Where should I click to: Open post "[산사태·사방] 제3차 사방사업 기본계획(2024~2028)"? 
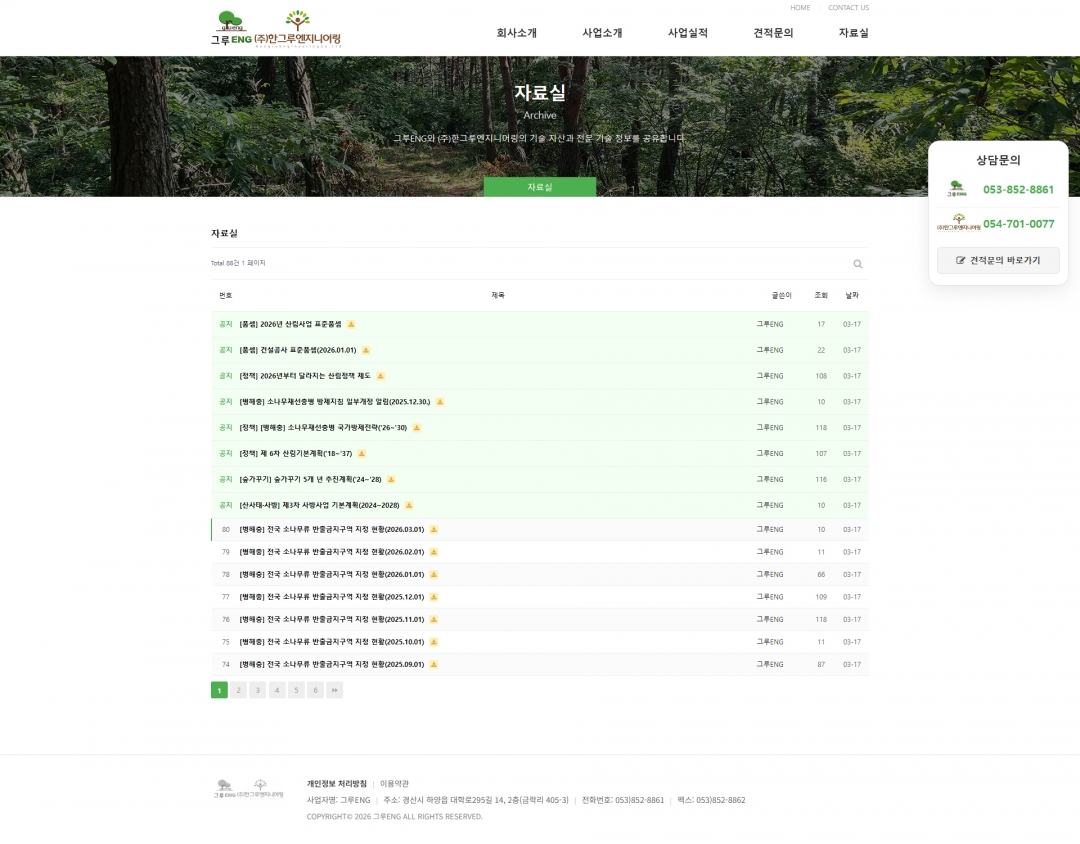click(319, 505)
